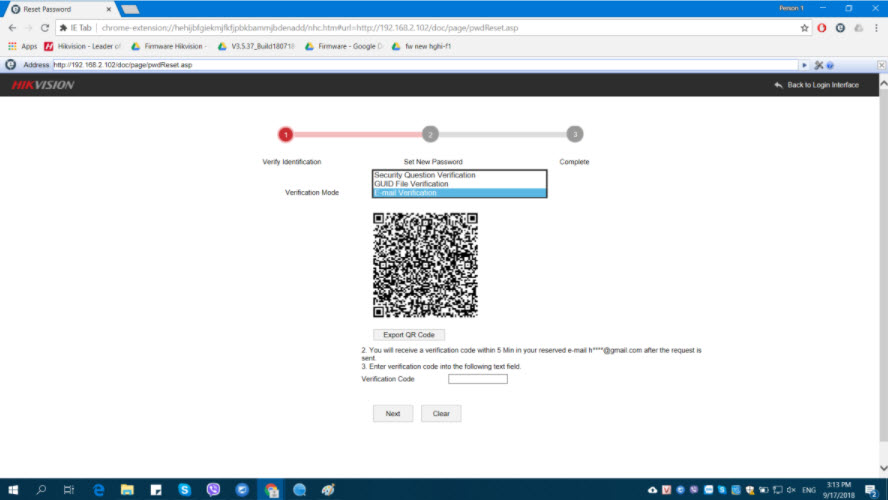Click the Clear button
The width and height of the screenshot is (888, 500).
click(441, 413)
